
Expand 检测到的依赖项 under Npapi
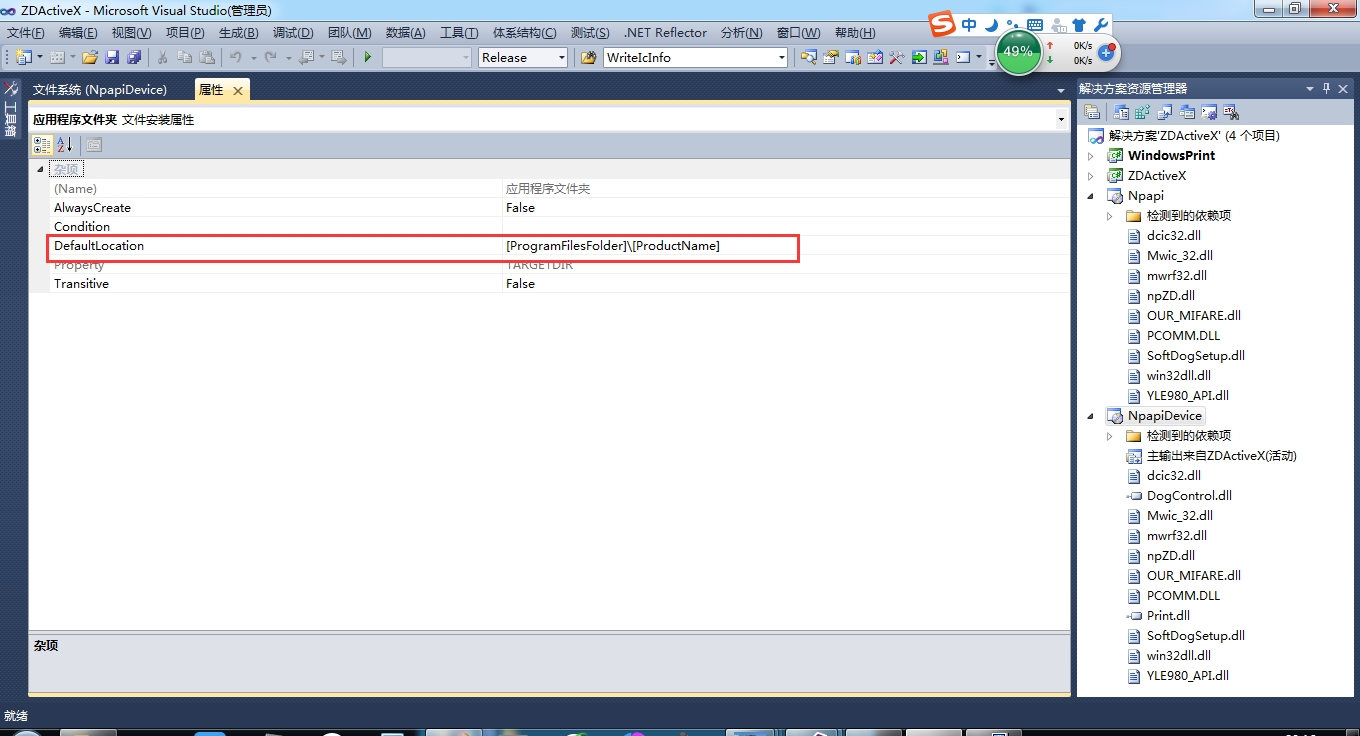click(1110, 216)
